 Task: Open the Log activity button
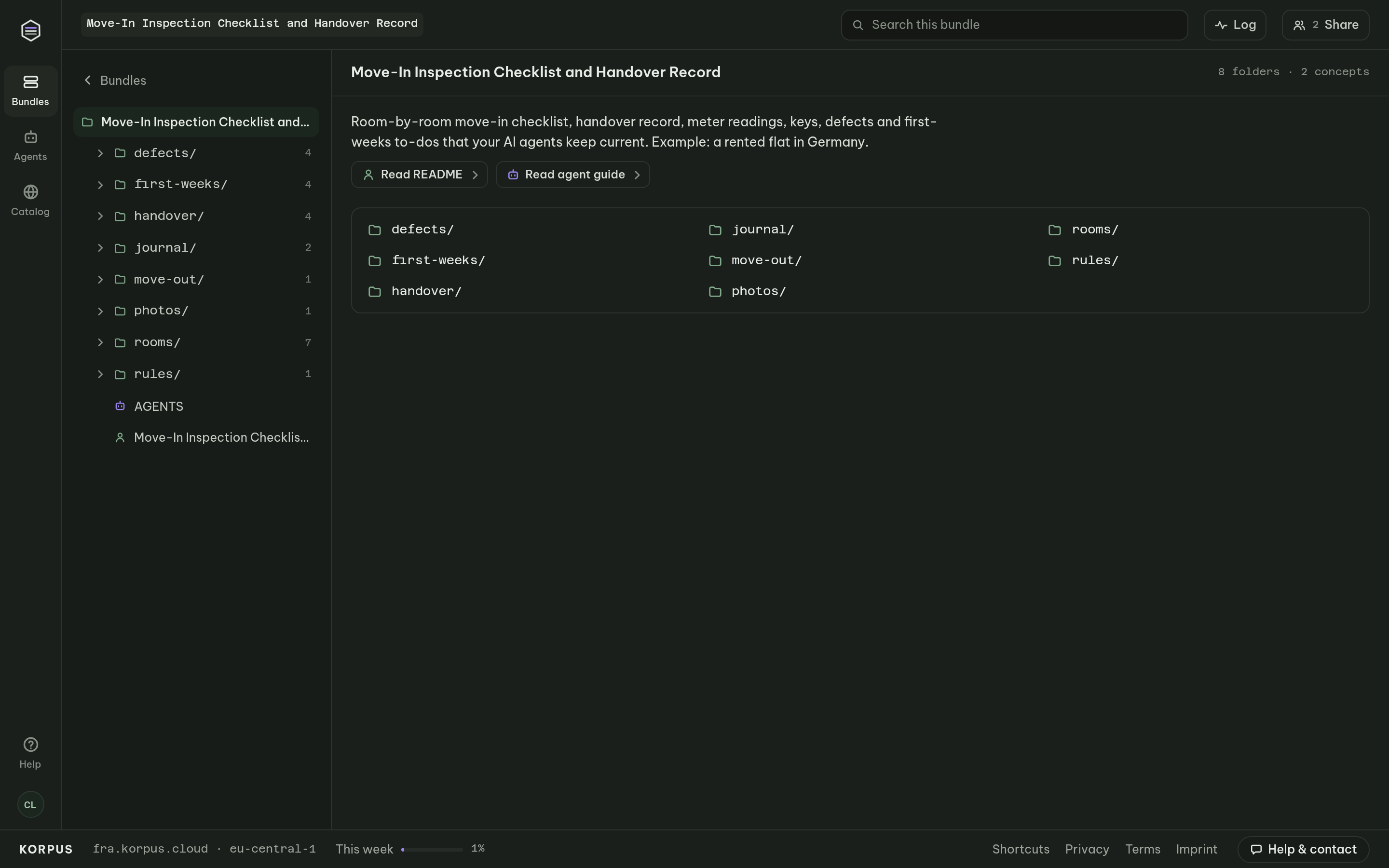[1235, 25]
